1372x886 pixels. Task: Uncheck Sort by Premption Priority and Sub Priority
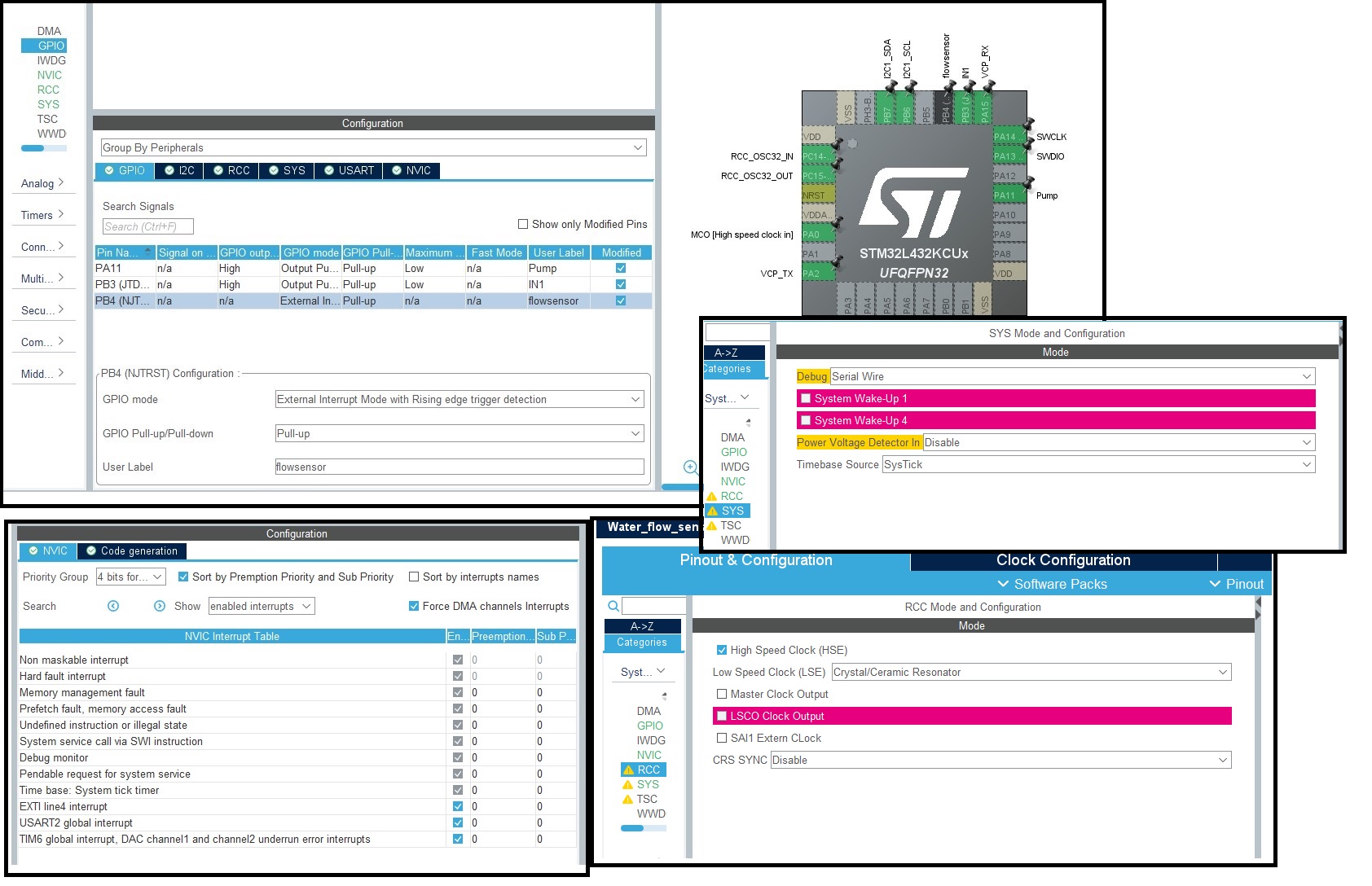[183, 577]
